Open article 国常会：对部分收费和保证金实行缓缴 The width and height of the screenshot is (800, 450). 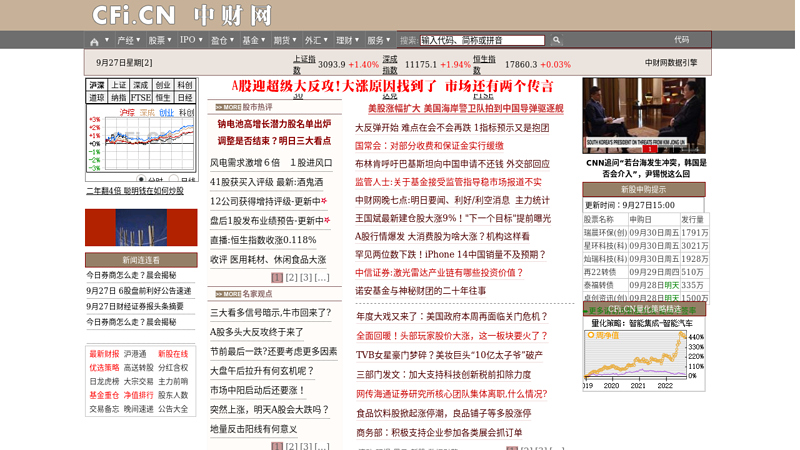click(x=429, y=146)
